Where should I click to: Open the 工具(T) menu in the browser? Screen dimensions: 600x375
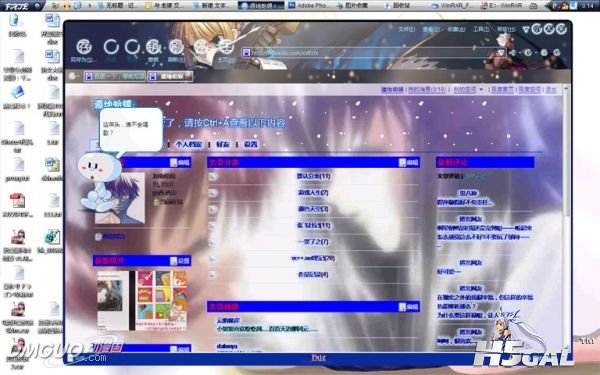481,29
